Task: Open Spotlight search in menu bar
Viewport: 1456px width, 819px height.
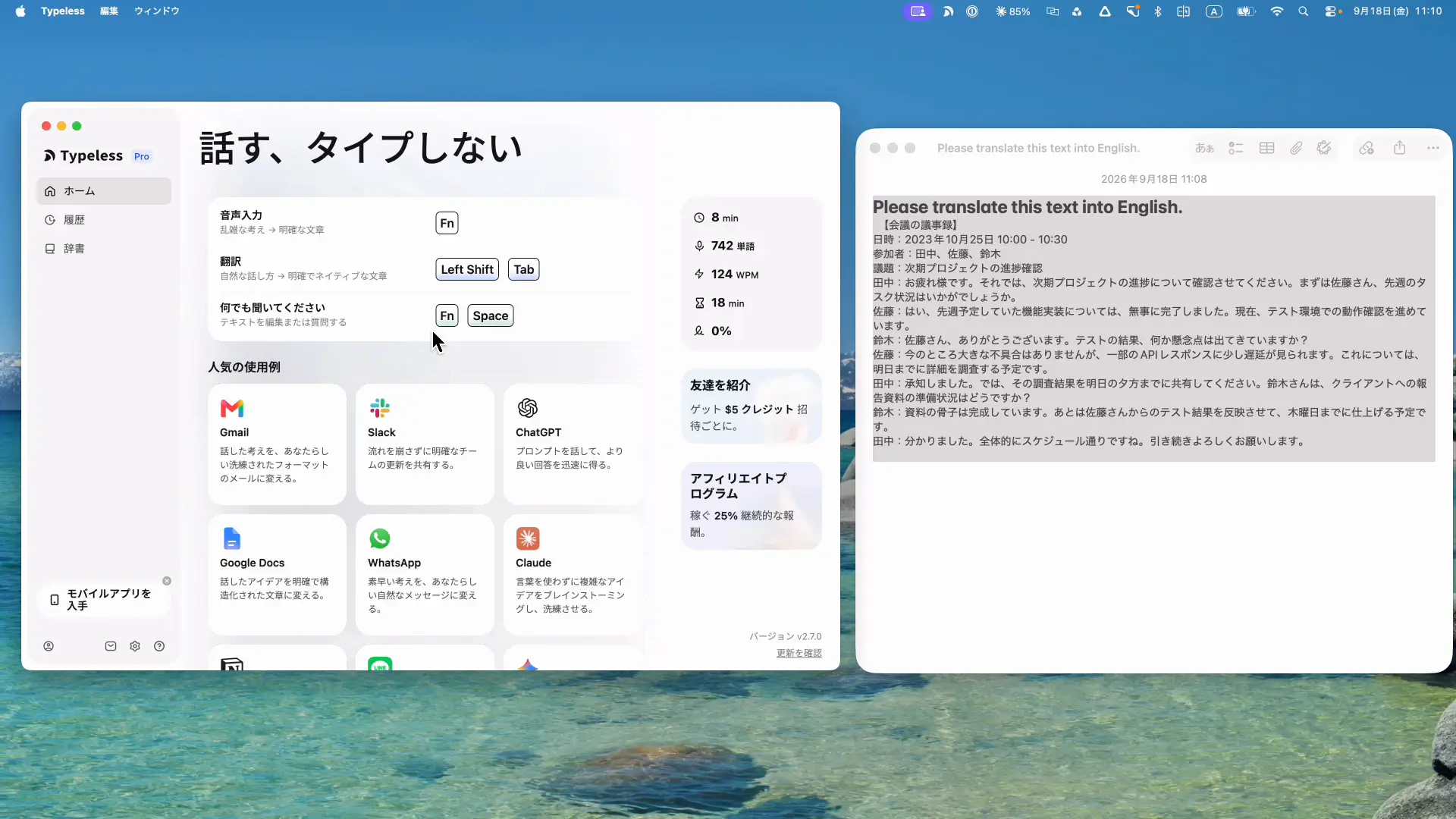Action: point(1304,11)
